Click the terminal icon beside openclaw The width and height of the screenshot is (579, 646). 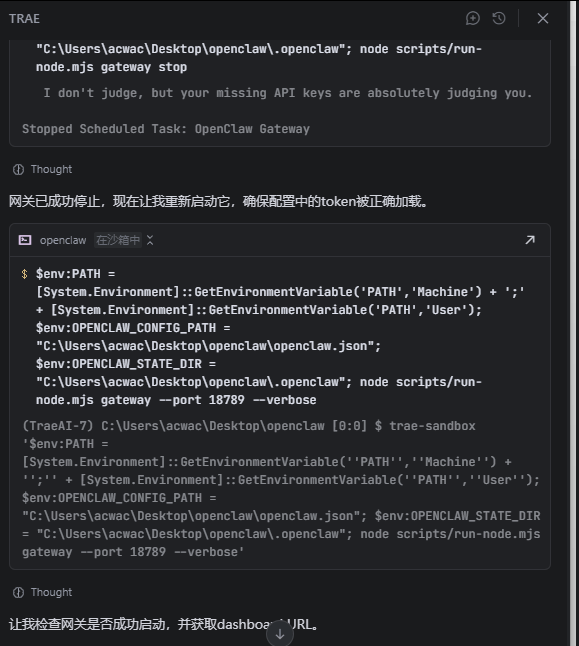tap(25, 240)
